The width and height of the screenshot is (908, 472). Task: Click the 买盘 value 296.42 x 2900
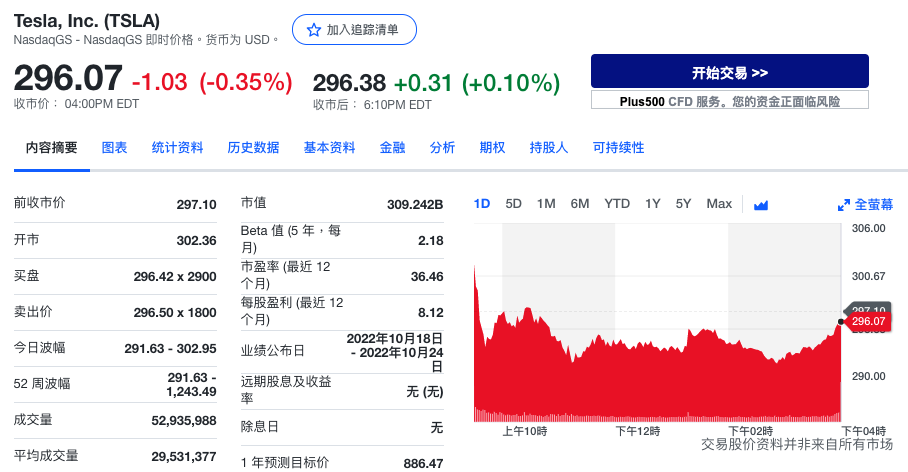(175, 276)
